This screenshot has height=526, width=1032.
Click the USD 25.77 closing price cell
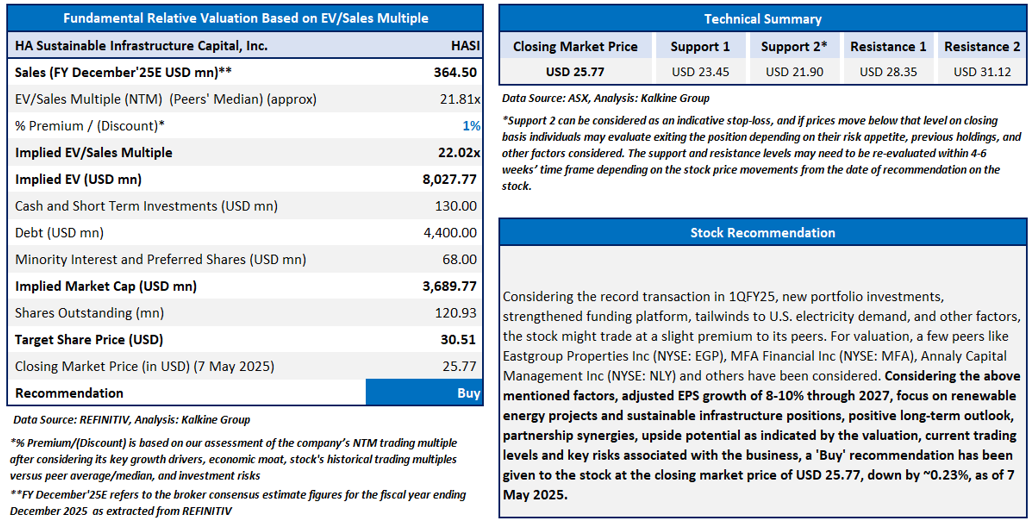(575, 71)
